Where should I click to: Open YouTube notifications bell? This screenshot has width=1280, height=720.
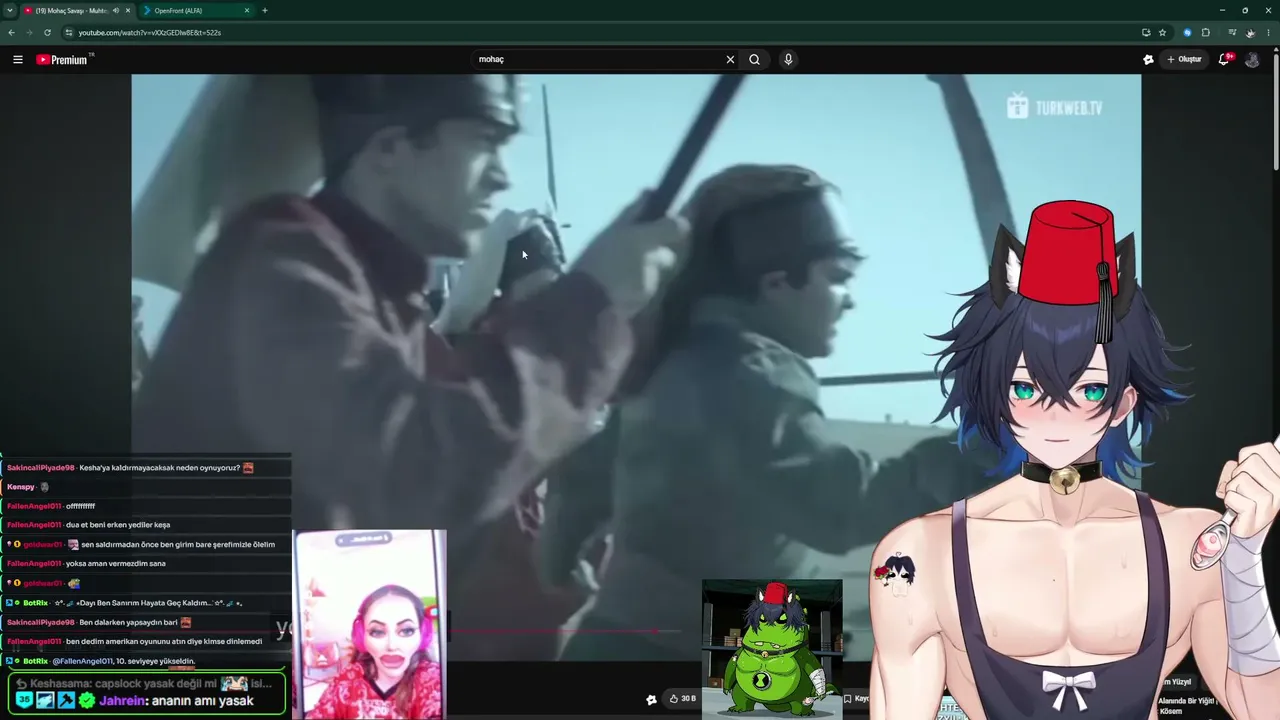click(x=1224, y=60)
